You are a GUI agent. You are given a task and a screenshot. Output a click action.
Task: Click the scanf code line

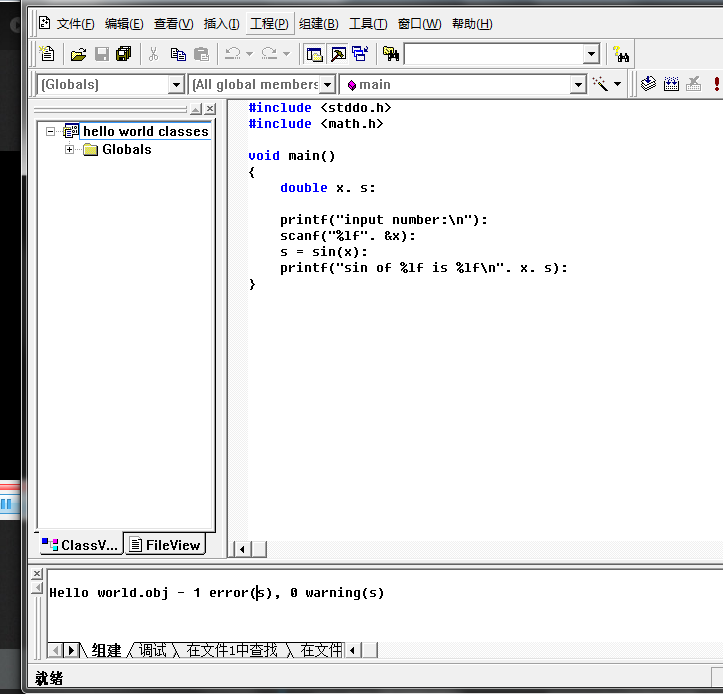[348, 236]
